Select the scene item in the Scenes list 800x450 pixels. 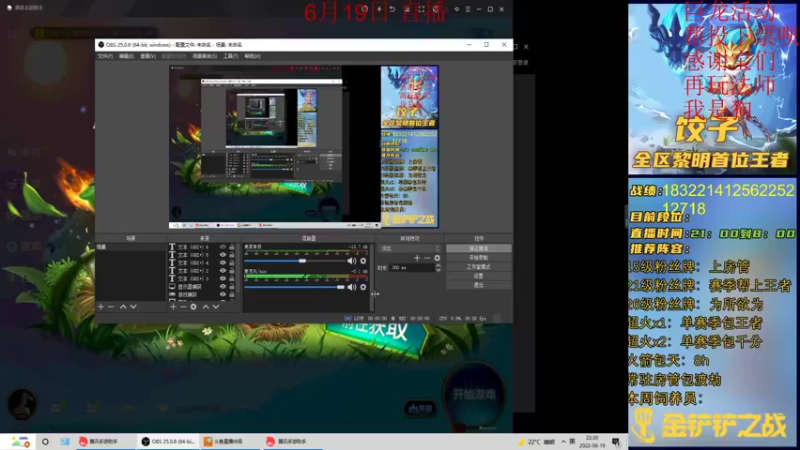click(130, 247)
